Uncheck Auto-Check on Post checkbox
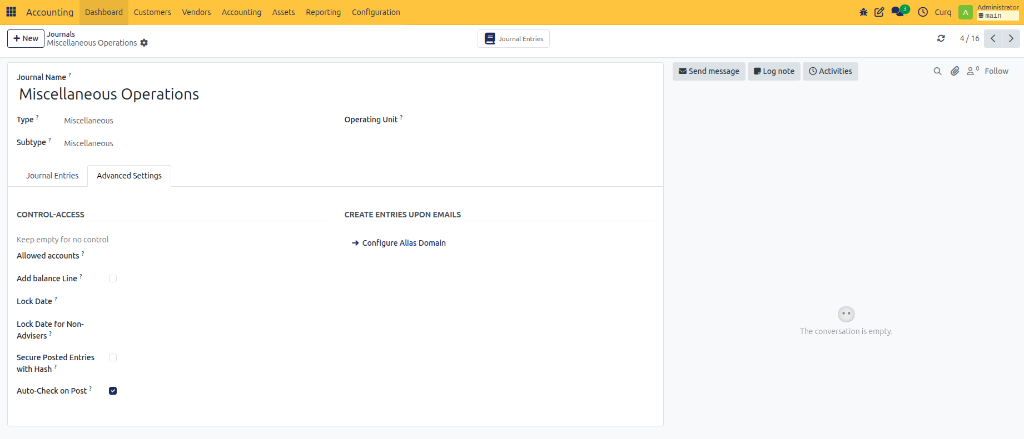Screen dimensions: 1024x439 pos(113,391)
